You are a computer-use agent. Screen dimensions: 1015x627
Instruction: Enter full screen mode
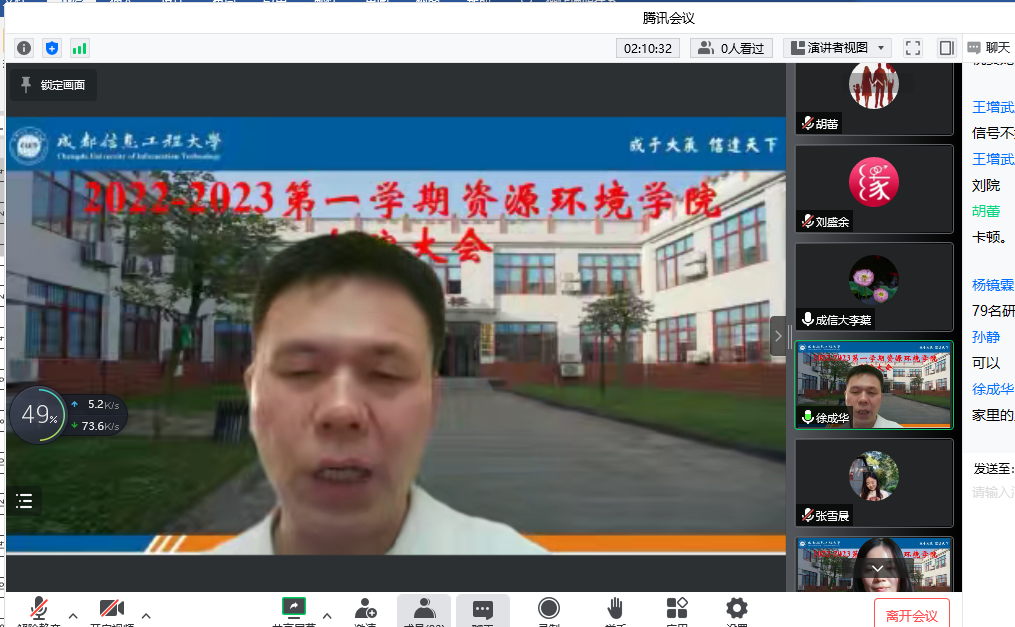[x=912, y=48]
